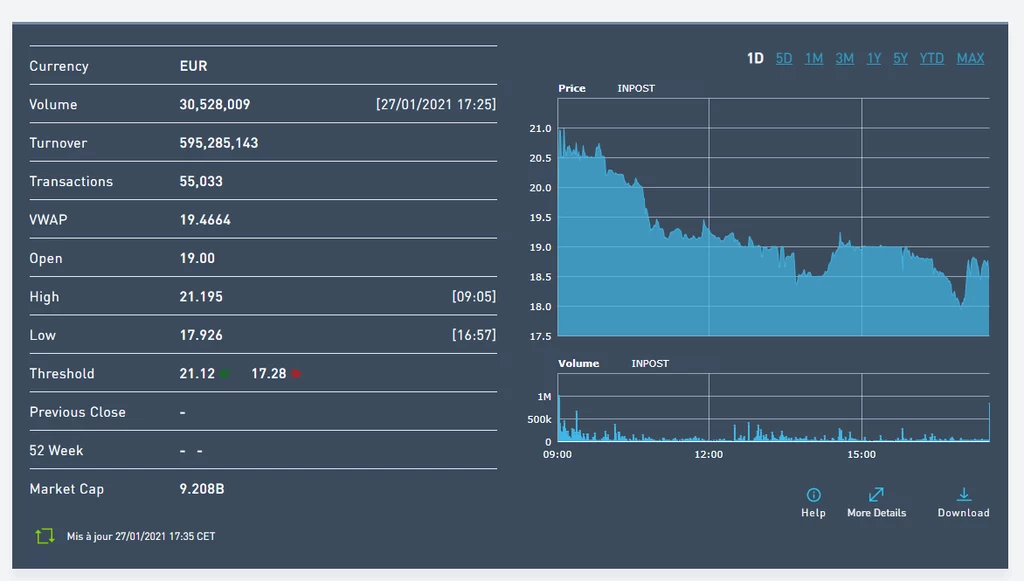Click the Volume chart title

[578, 364]
